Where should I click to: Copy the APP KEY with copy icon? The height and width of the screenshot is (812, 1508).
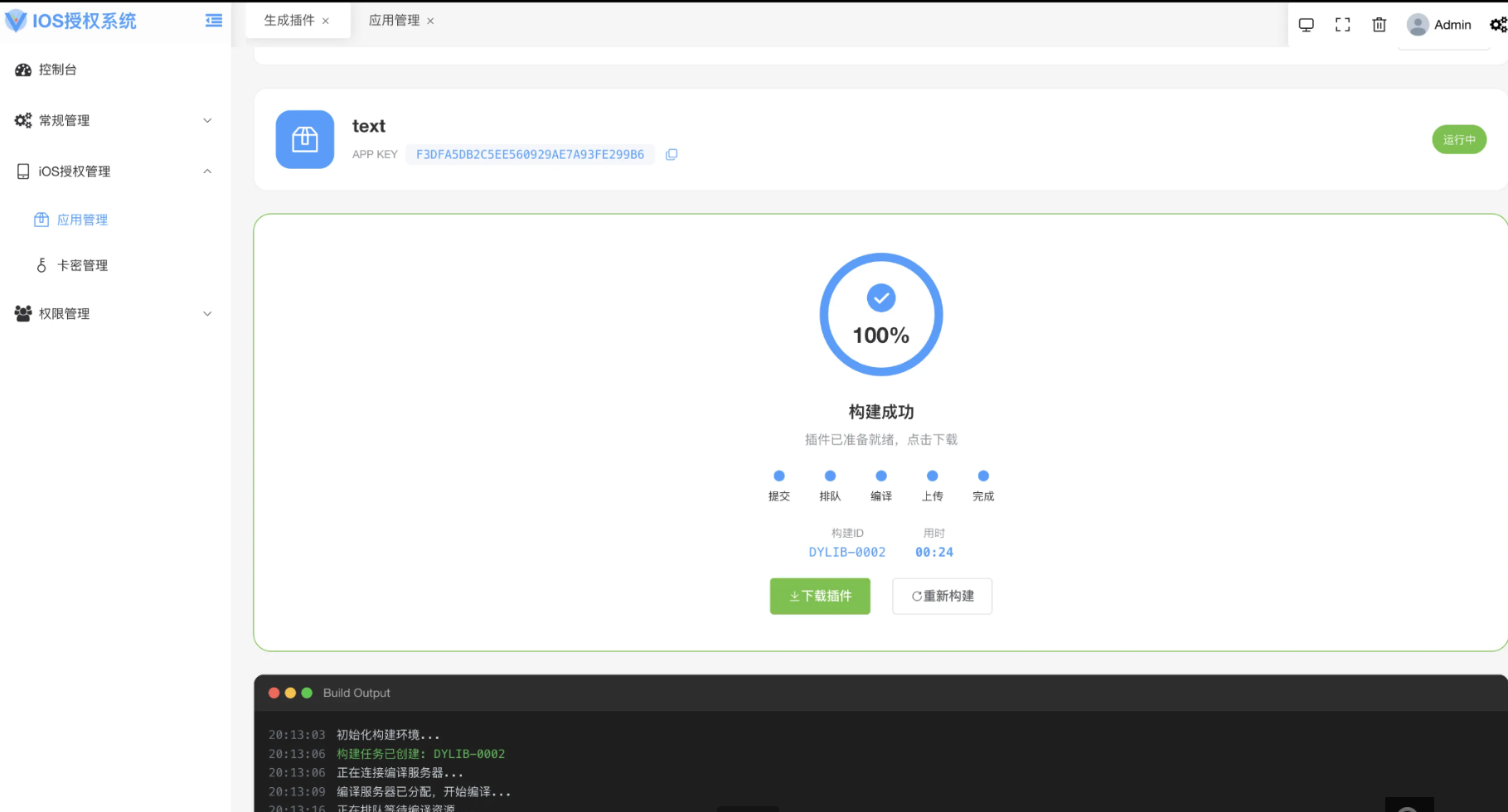click(672, 154)
